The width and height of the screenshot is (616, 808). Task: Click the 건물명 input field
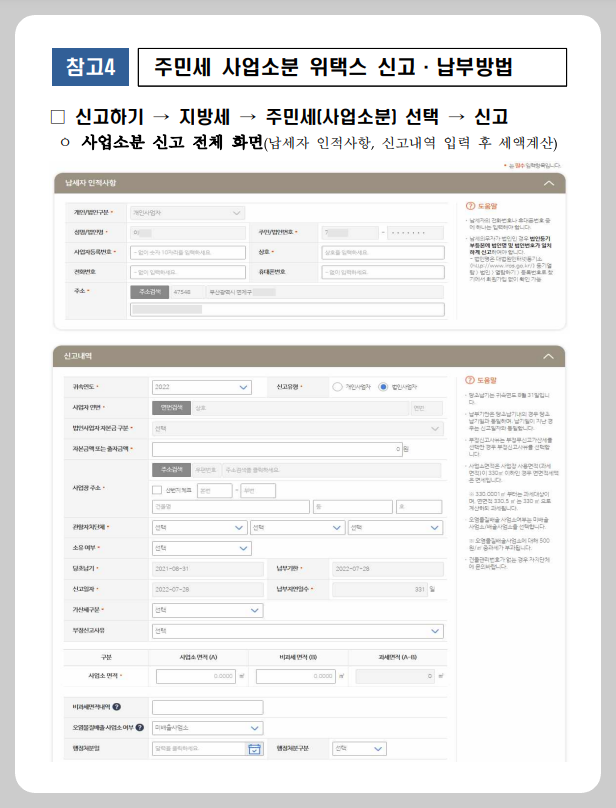(230, 507)
